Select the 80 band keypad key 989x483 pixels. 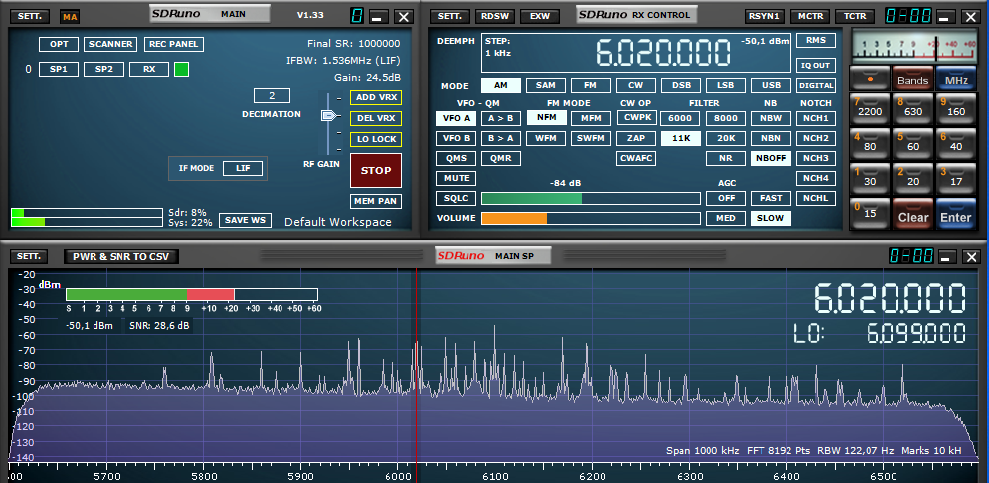pos(870,144)
